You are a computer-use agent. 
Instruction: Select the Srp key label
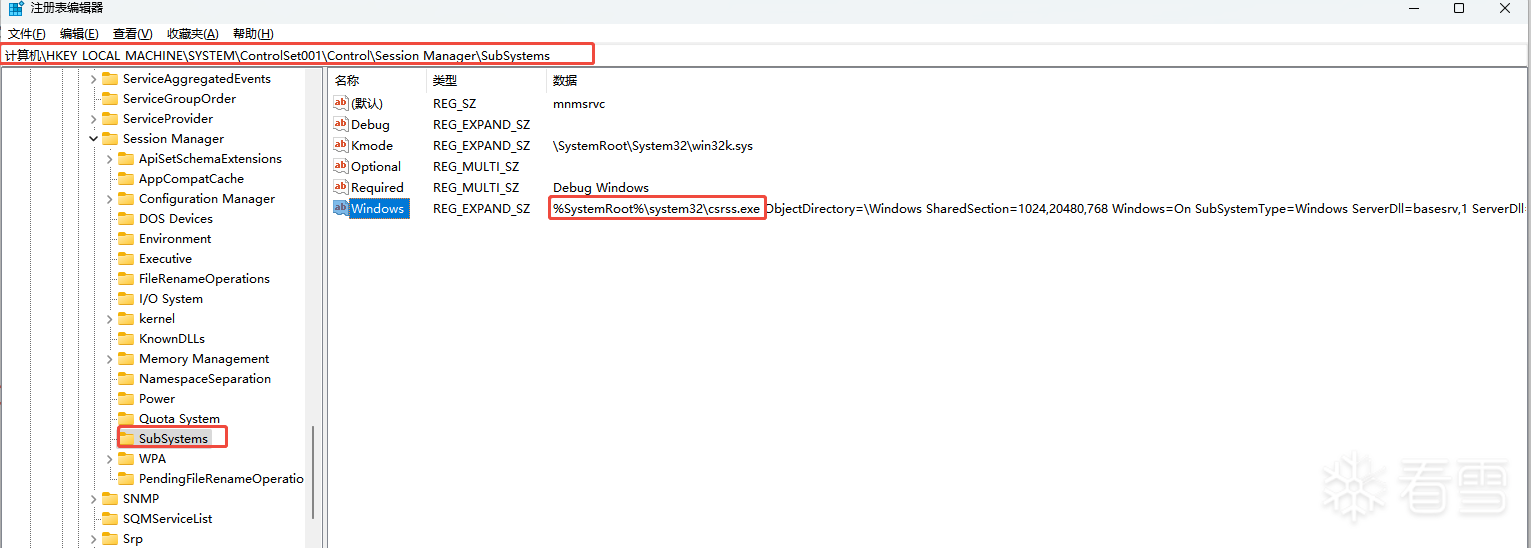(x=133, y=539)
